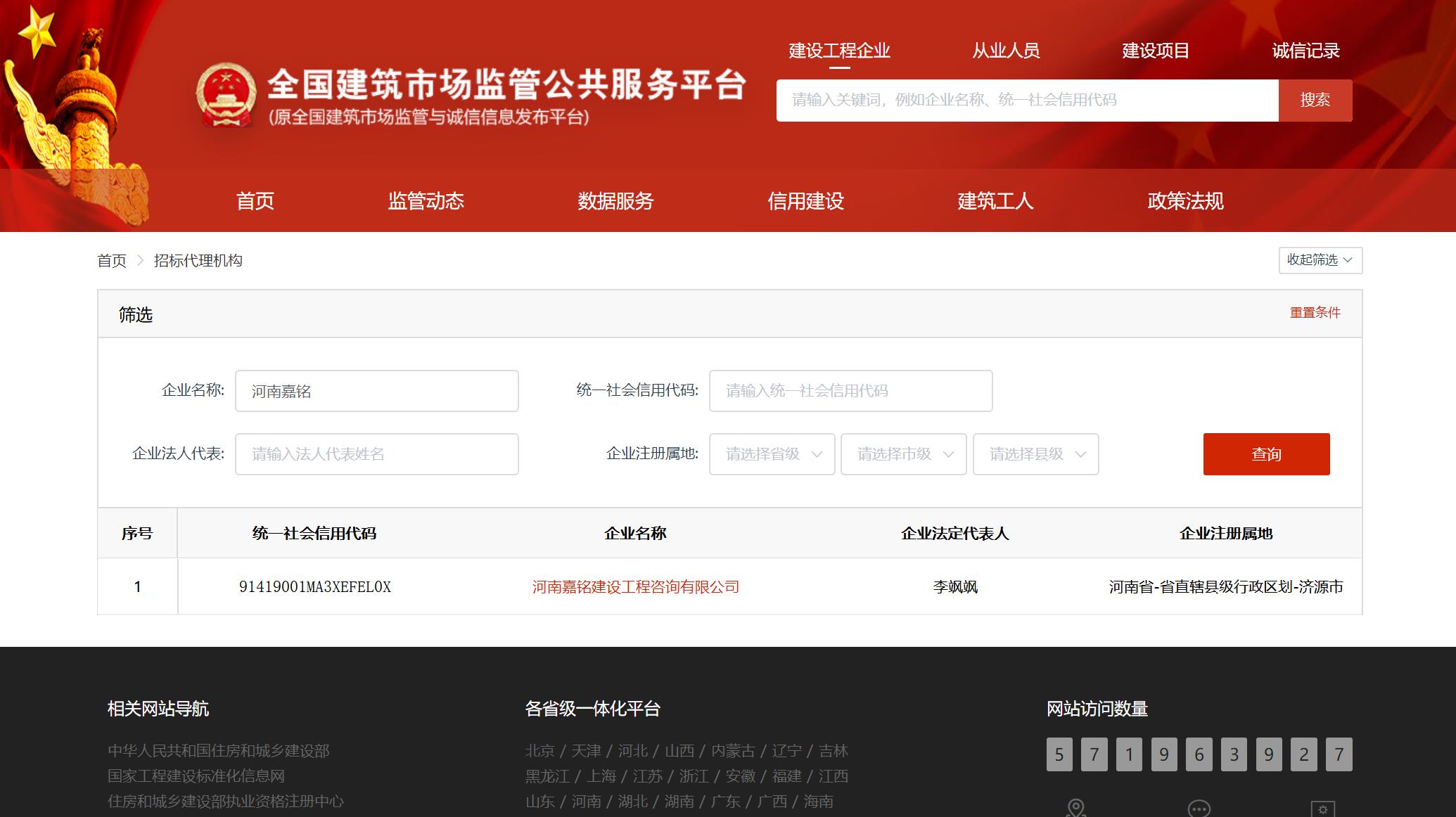The width and height of the screenshot is (1456, 817).
Task: Click credit code 91419001MA3XEFEL0X cell
Action: click(315, 587)
